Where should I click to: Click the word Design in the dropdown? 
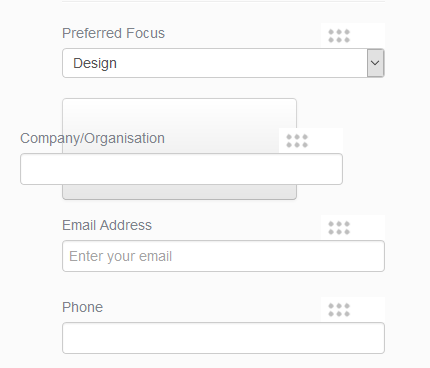tap(95, 63)
